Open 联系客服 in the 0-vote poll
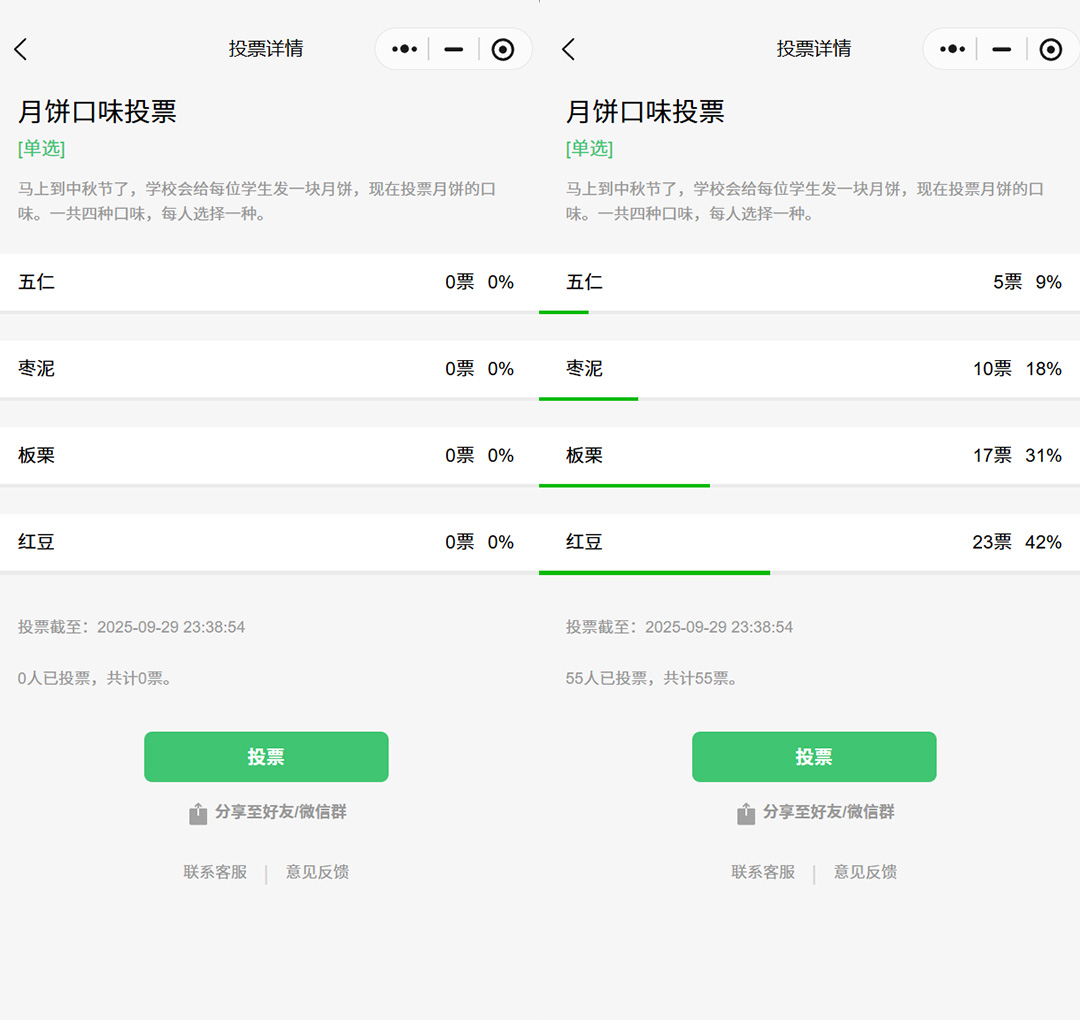Screen dimensions: 1080x1020 (x=215, y=872)
